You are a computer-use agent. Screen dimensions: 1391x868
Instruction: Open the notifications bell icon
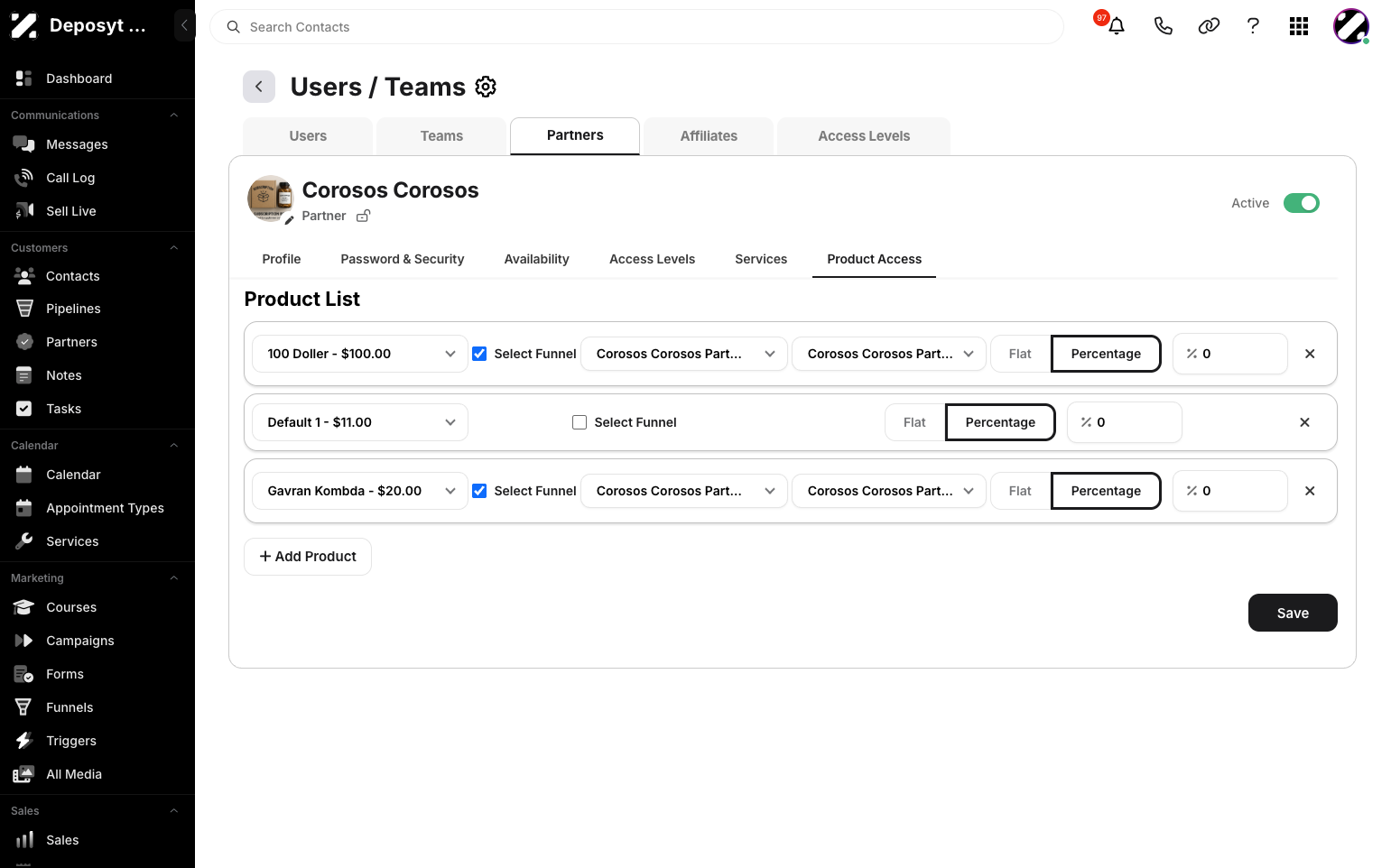1117,26
